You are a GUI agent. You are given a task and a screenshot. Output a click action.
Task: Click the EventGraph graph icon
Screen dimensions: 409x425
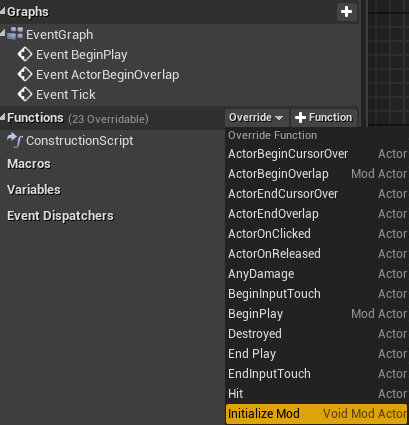click(x=15, y=34)
